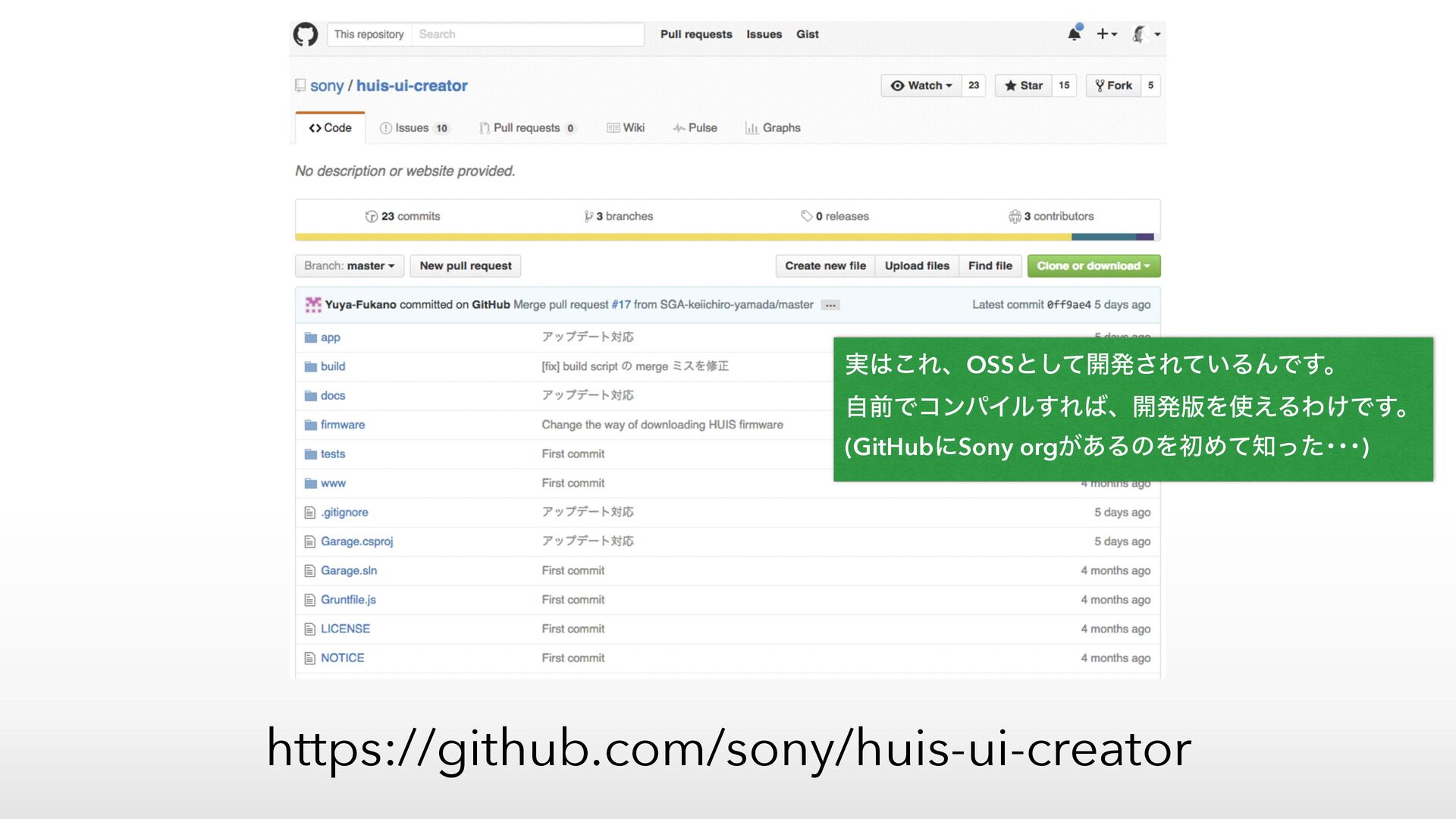Expand the Clone or download menu
Image resolution: width=1456 pixels, height=819 pixels.
click(x=1093, y=266)
